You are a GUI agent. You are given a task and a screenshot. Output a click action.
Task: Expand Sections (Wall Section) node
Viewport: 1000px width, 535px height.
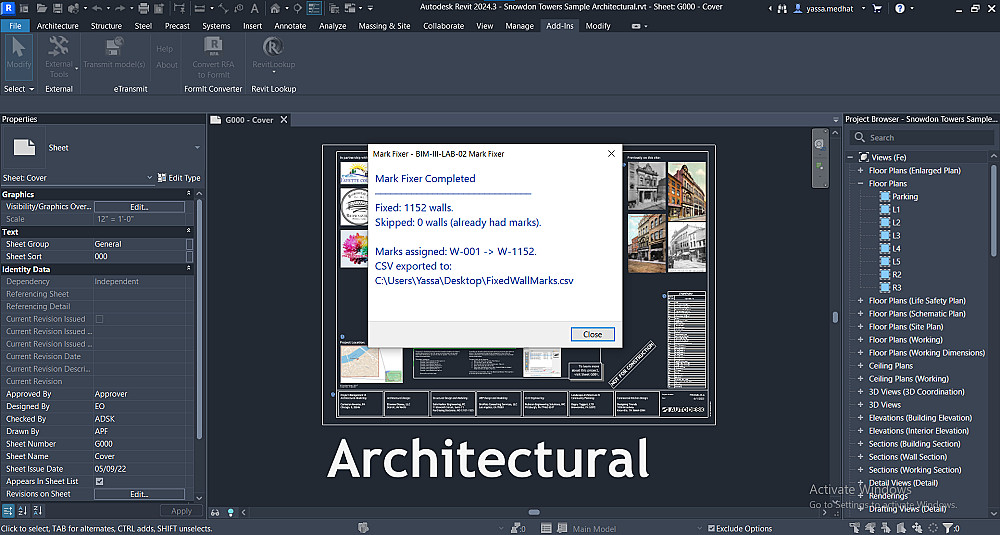point(860,457)
